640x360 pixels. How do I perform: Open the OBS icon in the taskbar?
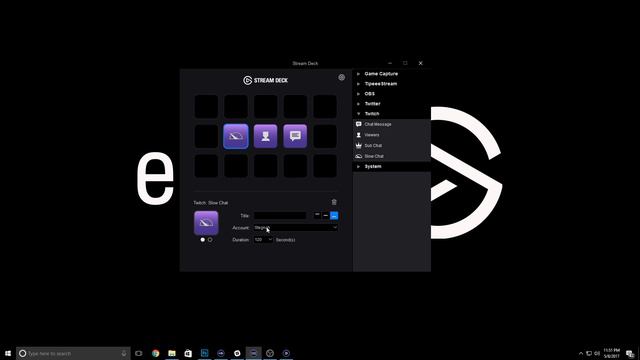(270, 353)
